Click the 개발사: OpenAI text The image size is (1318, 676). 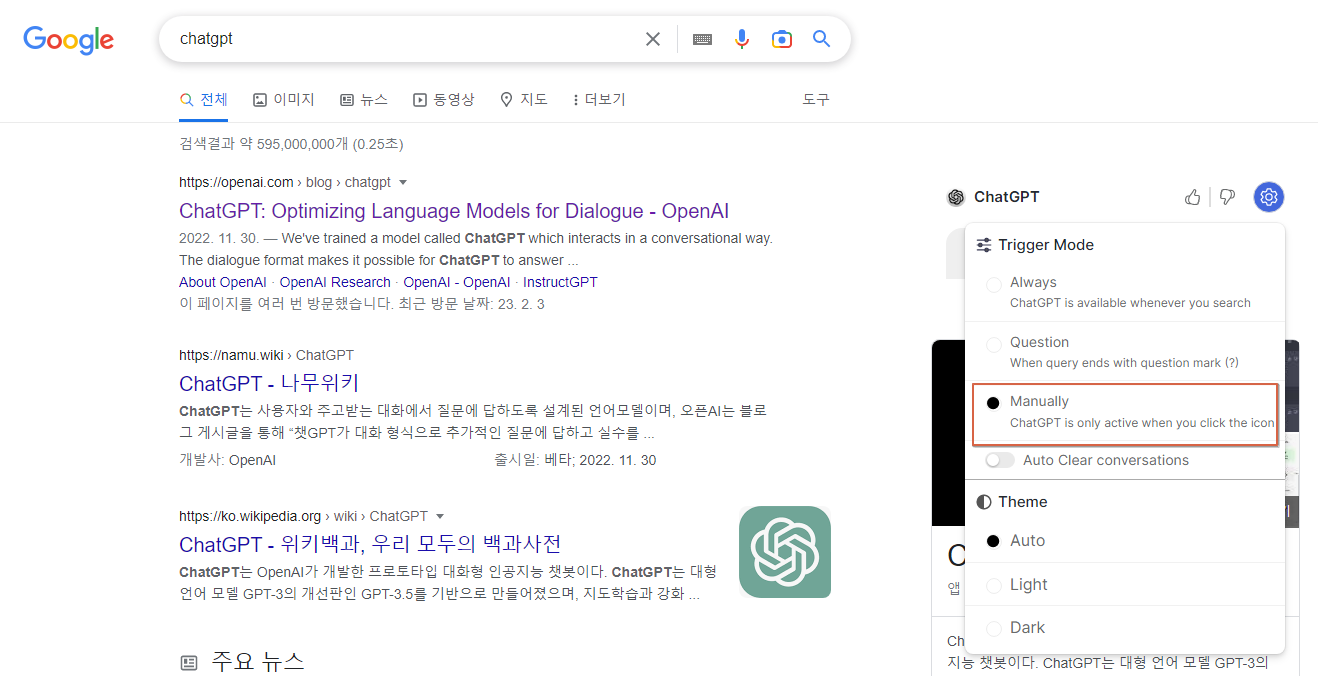tap(227, 460)
